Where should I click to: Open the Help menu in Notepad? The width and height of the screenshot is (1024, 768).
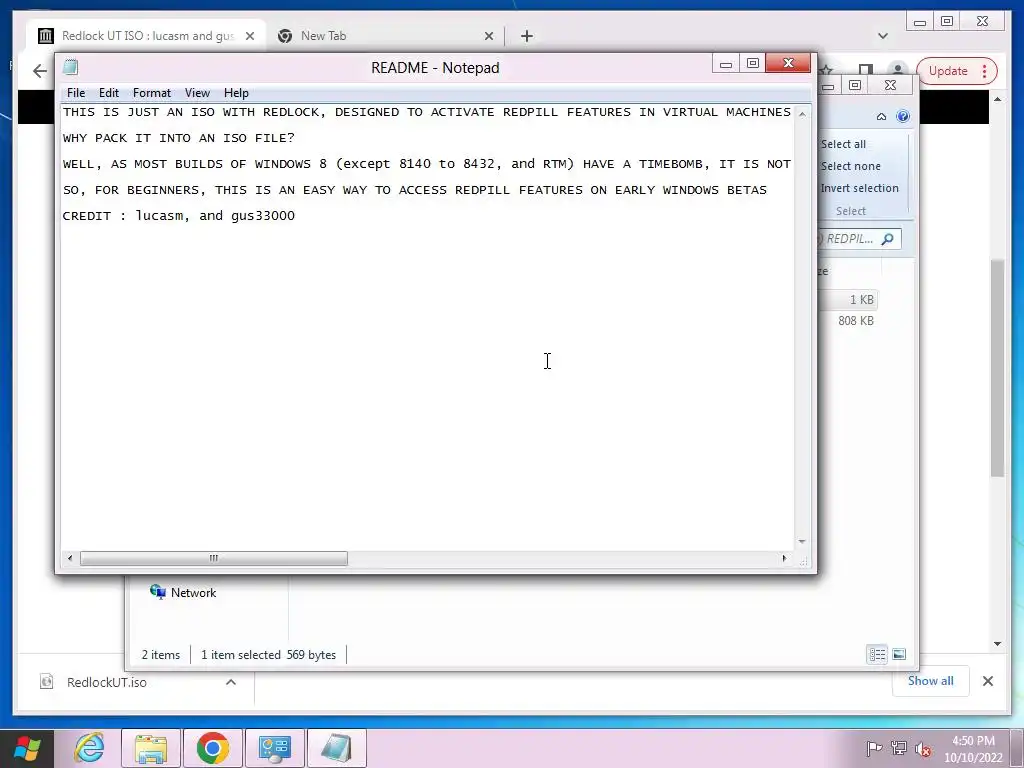[236, 93]
